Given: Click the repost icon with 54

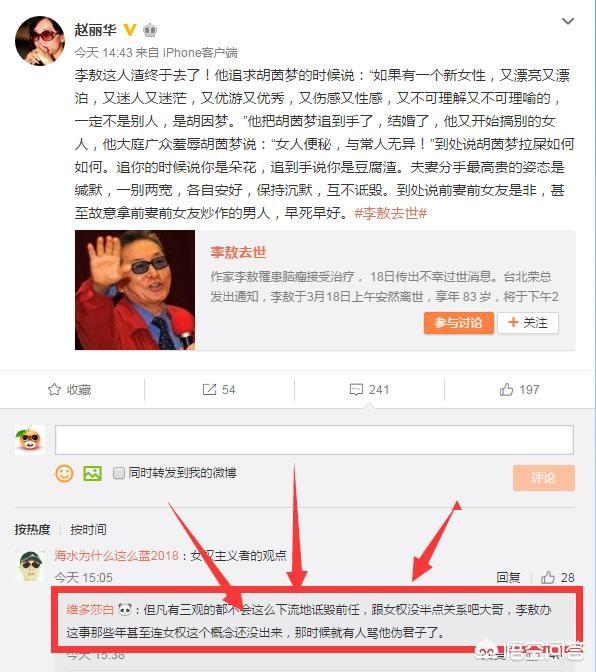Looking at the screenshot, I should (x=209, y=390).
